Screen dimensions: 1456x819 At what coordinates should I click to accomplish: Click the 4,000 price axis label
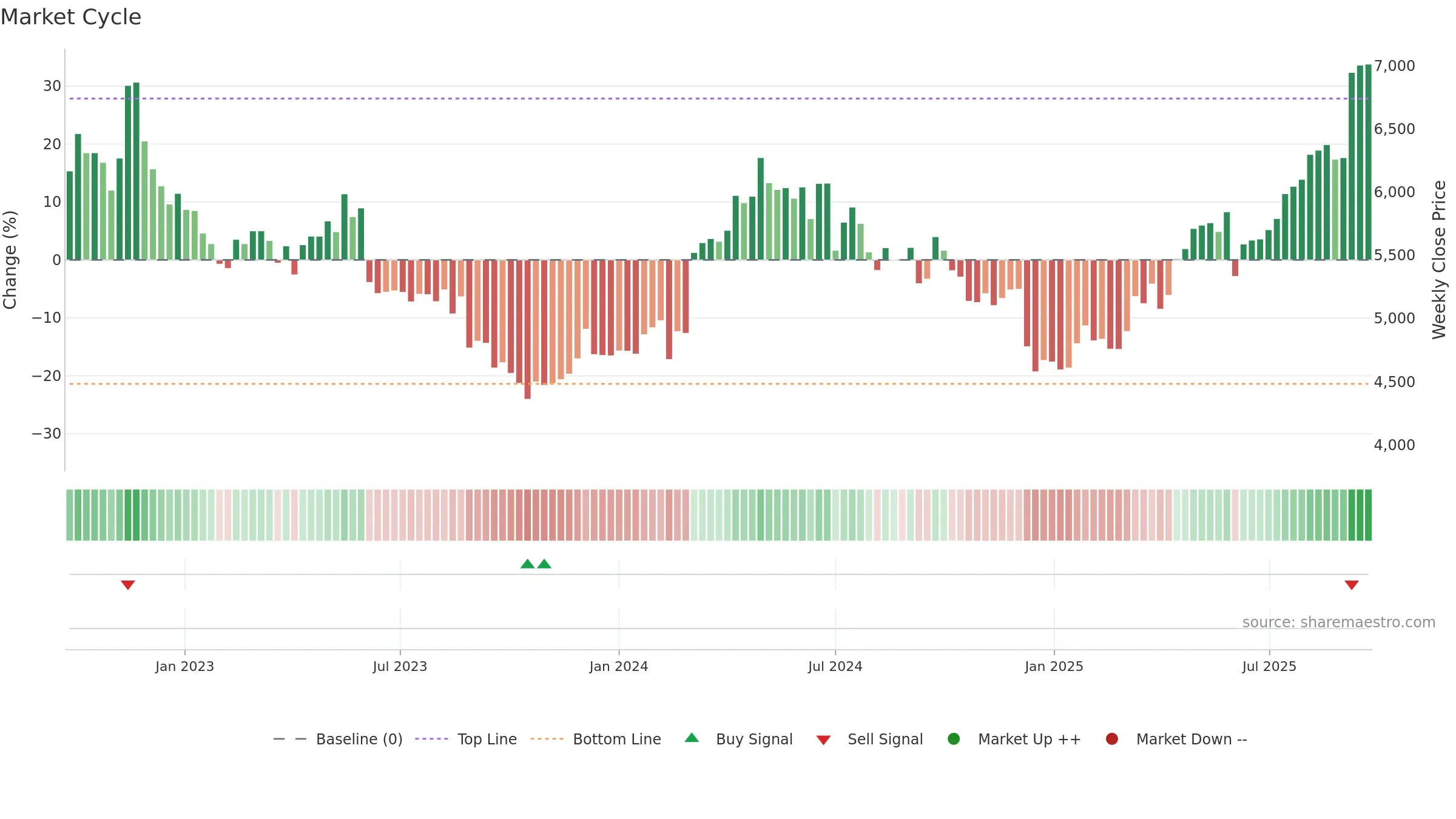(x=1394, y=445)
